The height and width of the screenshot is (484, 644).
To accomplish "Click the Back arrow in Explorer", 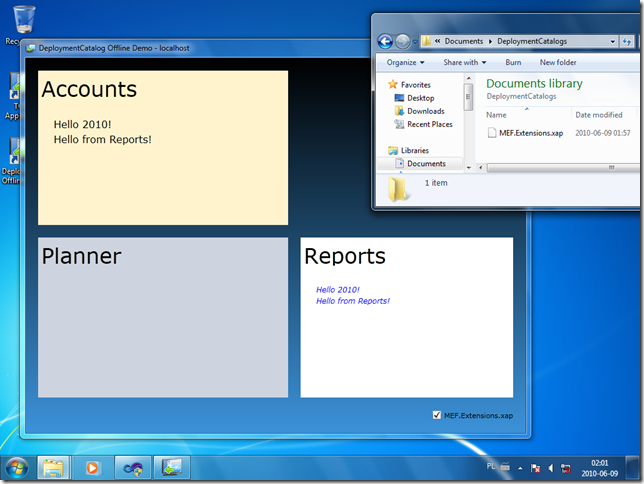I will [385, 41].
